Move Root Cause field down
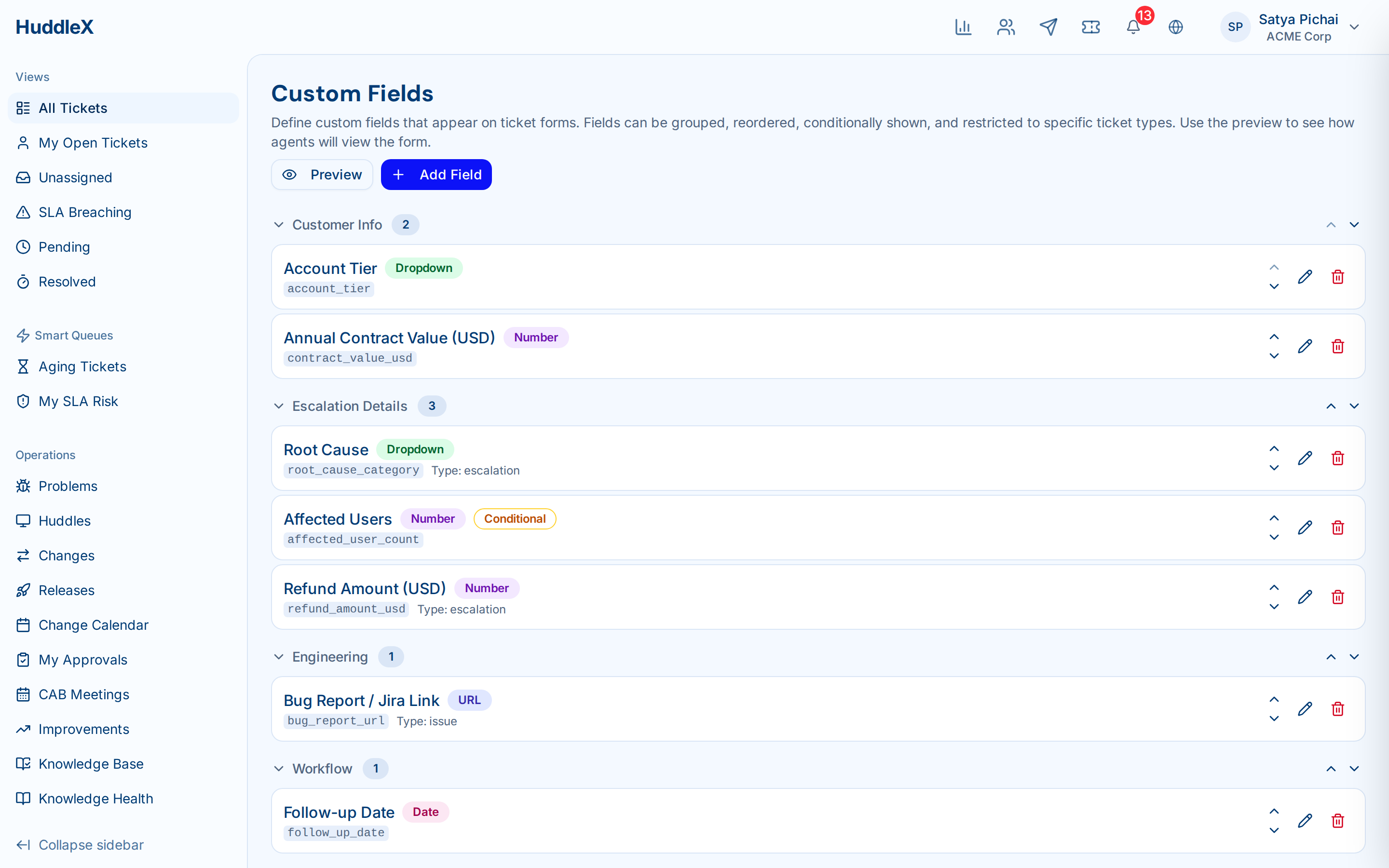The image size is (1389, 868). click(1274, 468)
